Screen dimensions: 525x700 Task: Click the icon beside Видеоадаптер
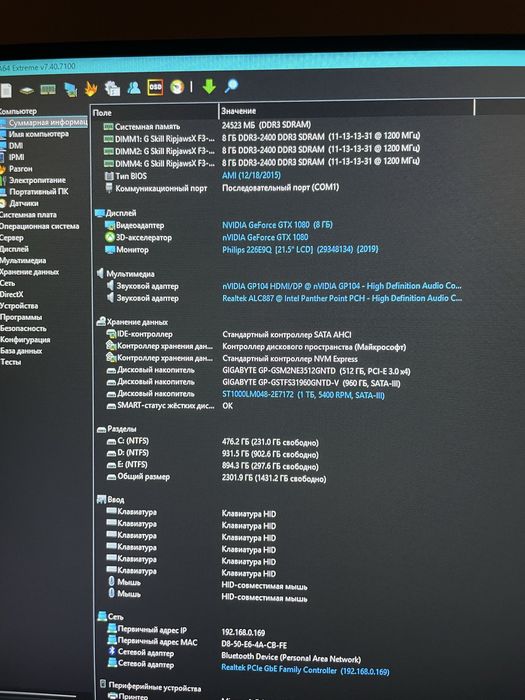coord(110,225)
